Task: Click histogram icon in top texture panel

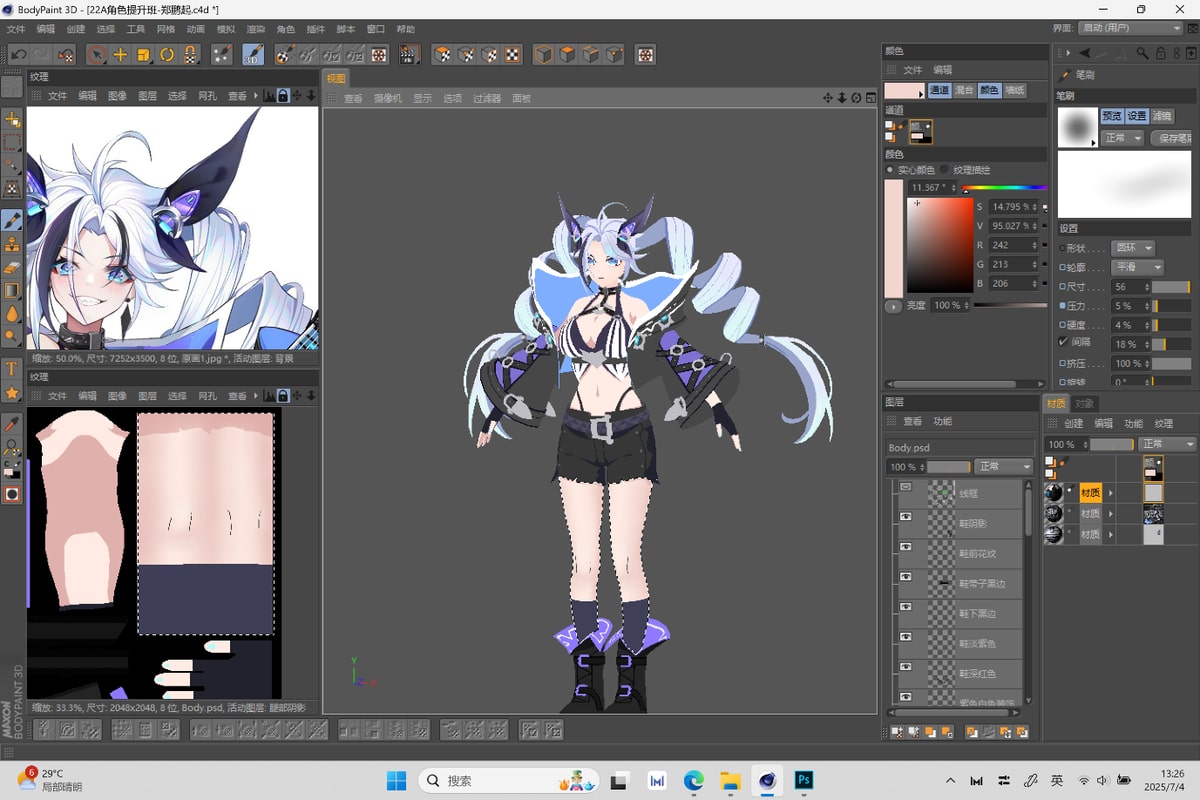Action: tap(269, 96)
